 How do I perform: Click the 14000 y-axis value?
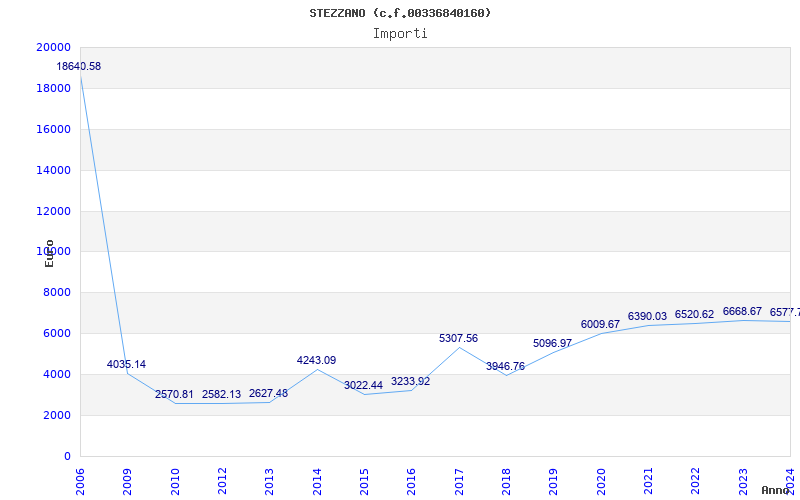click(x=54, y=170)
